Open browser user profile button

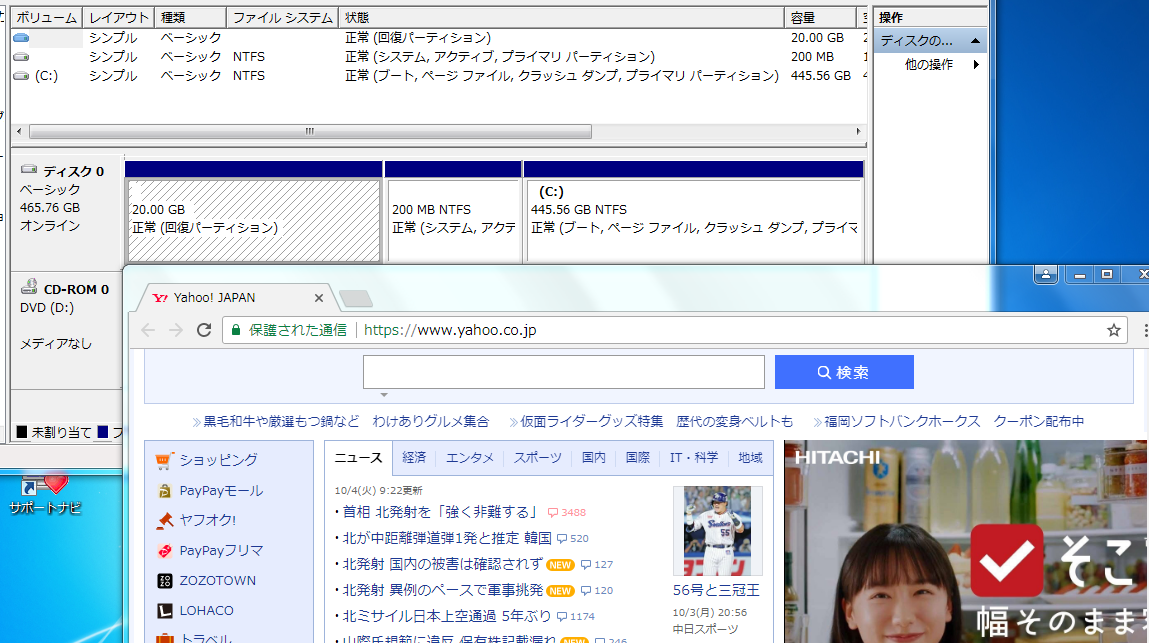pos(1046,274)
